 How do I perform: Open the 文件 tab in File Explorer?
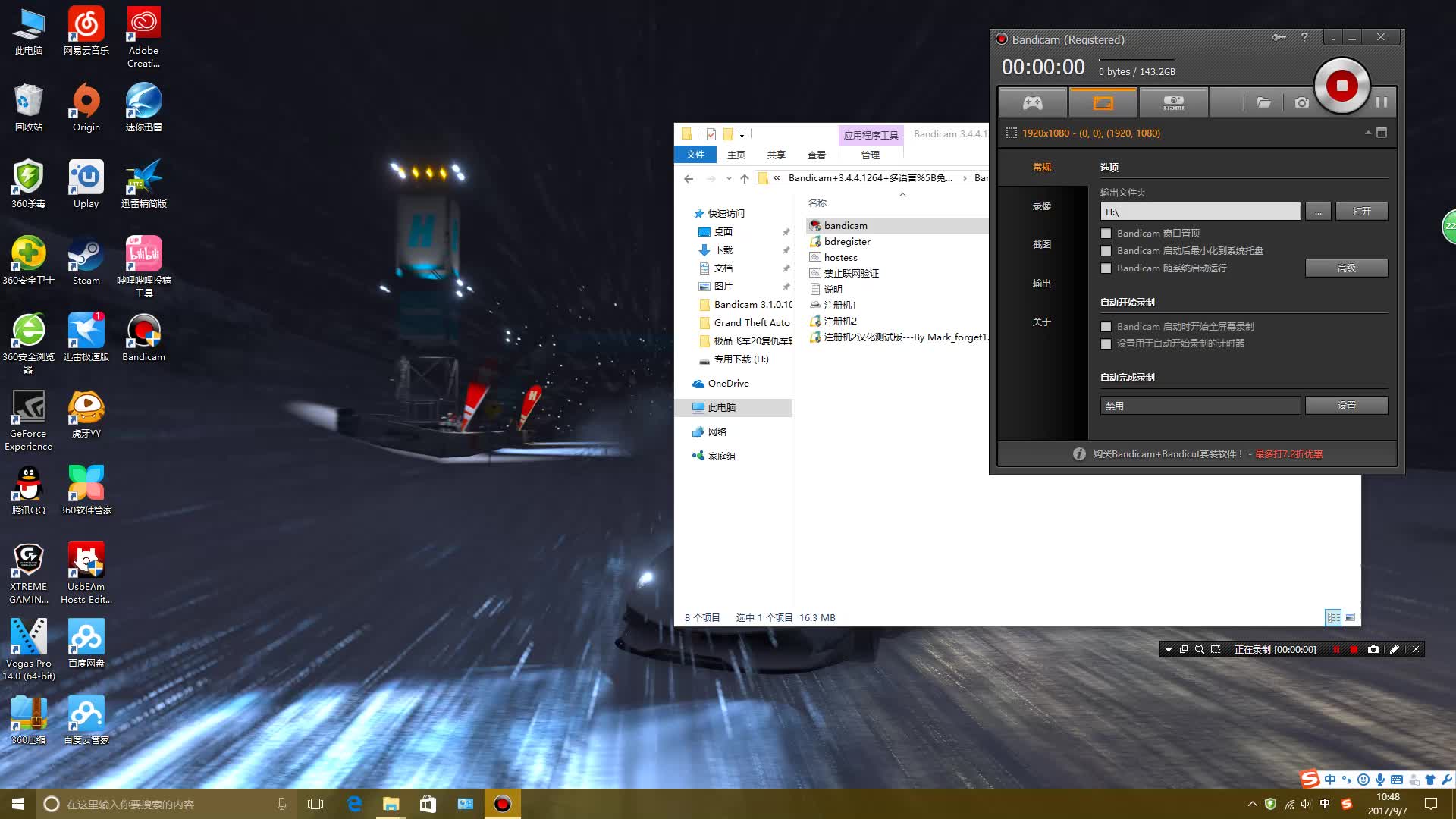(695, 155)
